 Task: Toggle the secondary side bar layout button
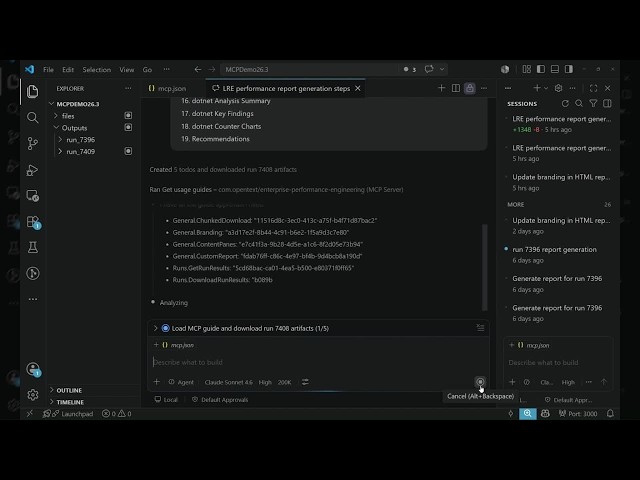(569, 69)
